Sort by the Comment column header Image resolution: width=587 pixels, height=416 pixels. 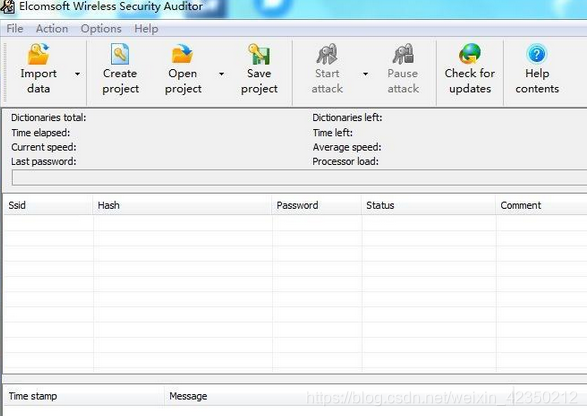pos(541,205)
